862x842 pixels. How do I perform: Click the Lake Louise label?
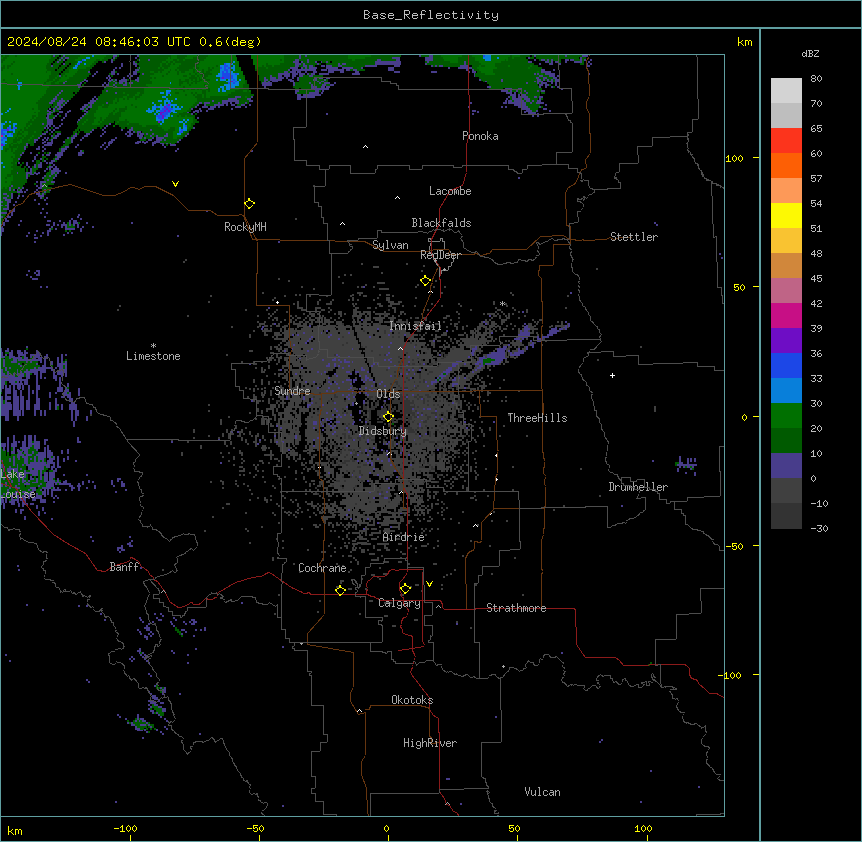pyautogui.click(x=18, y=484)
